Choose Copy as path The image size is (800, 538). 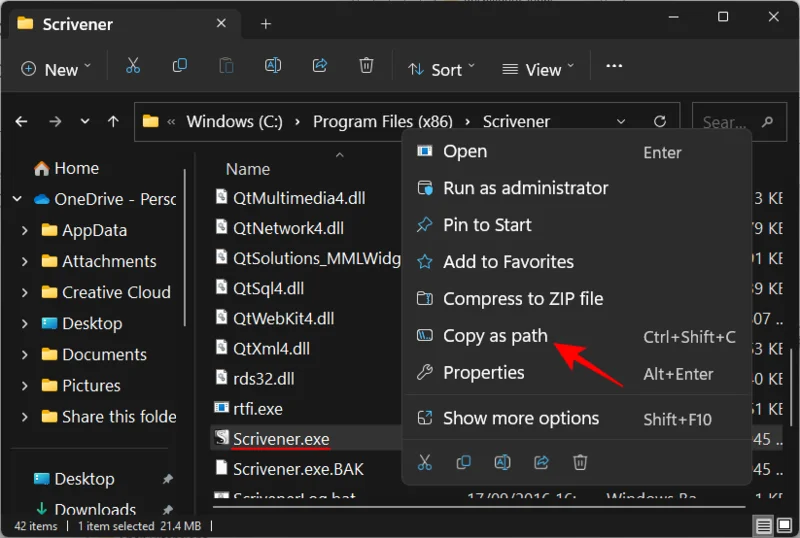pyautogui.click(x=577, y=336)
